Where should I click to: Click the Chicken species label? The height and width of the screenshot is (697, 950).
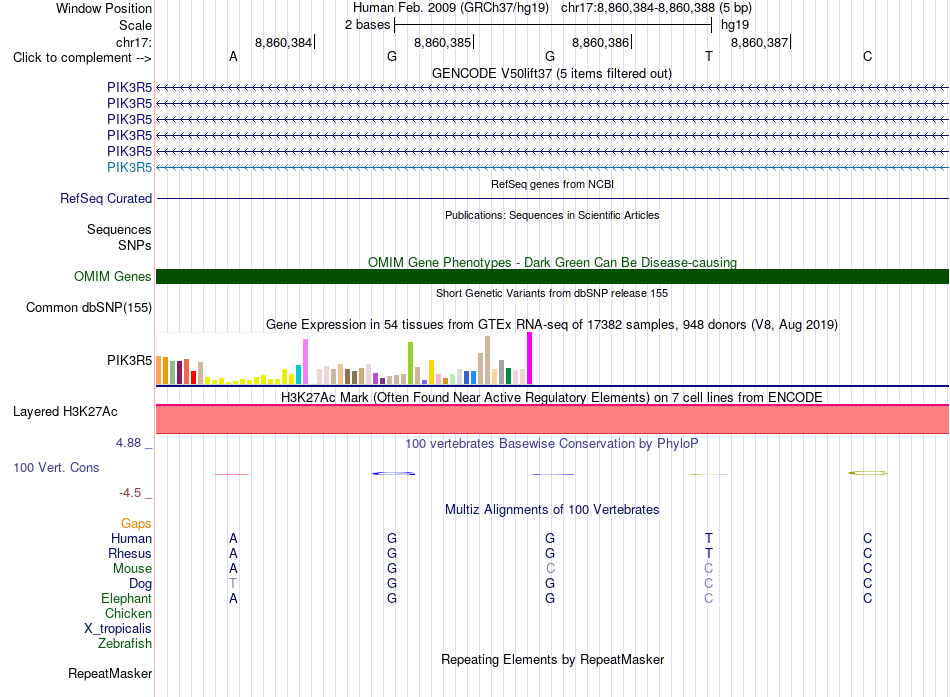point(128,613)
